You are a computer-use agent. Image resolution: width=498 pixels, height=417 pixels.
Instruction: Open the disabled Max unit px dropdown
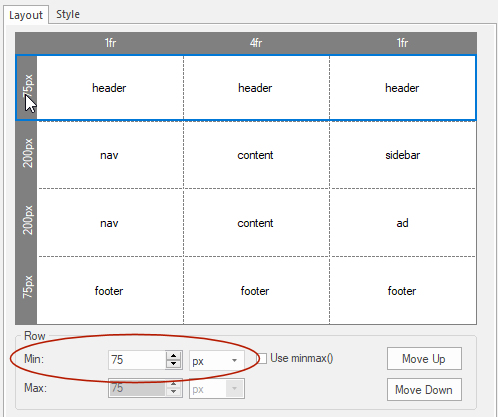[x=217, y=388]
